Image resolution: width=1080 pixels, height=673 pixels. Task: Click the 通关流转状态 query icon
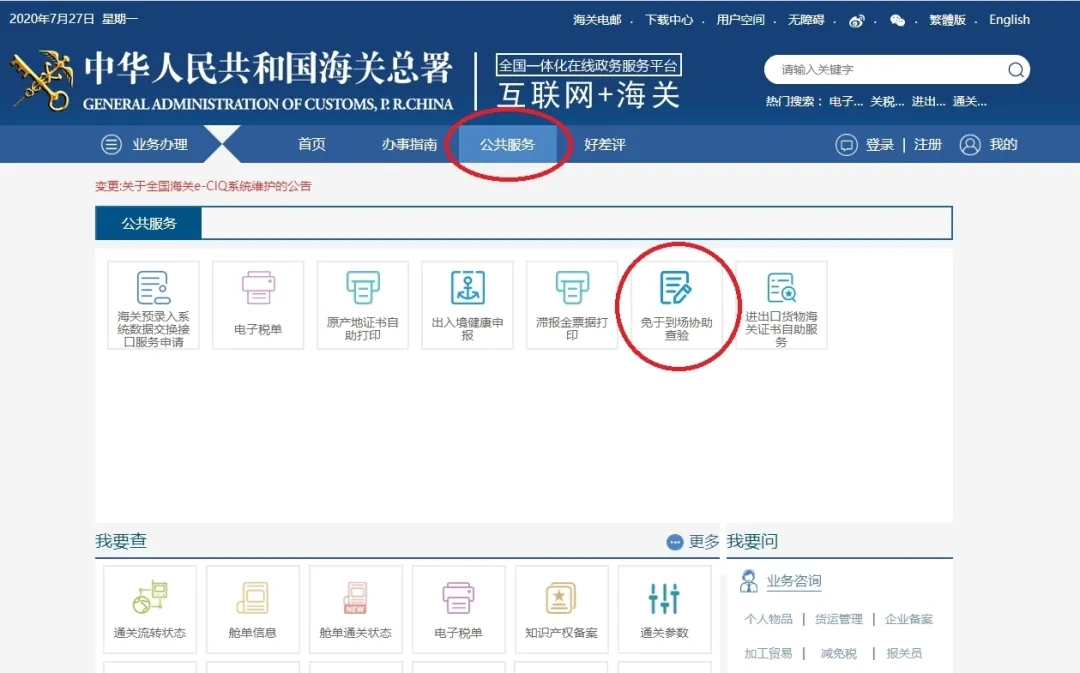point(149,599)
